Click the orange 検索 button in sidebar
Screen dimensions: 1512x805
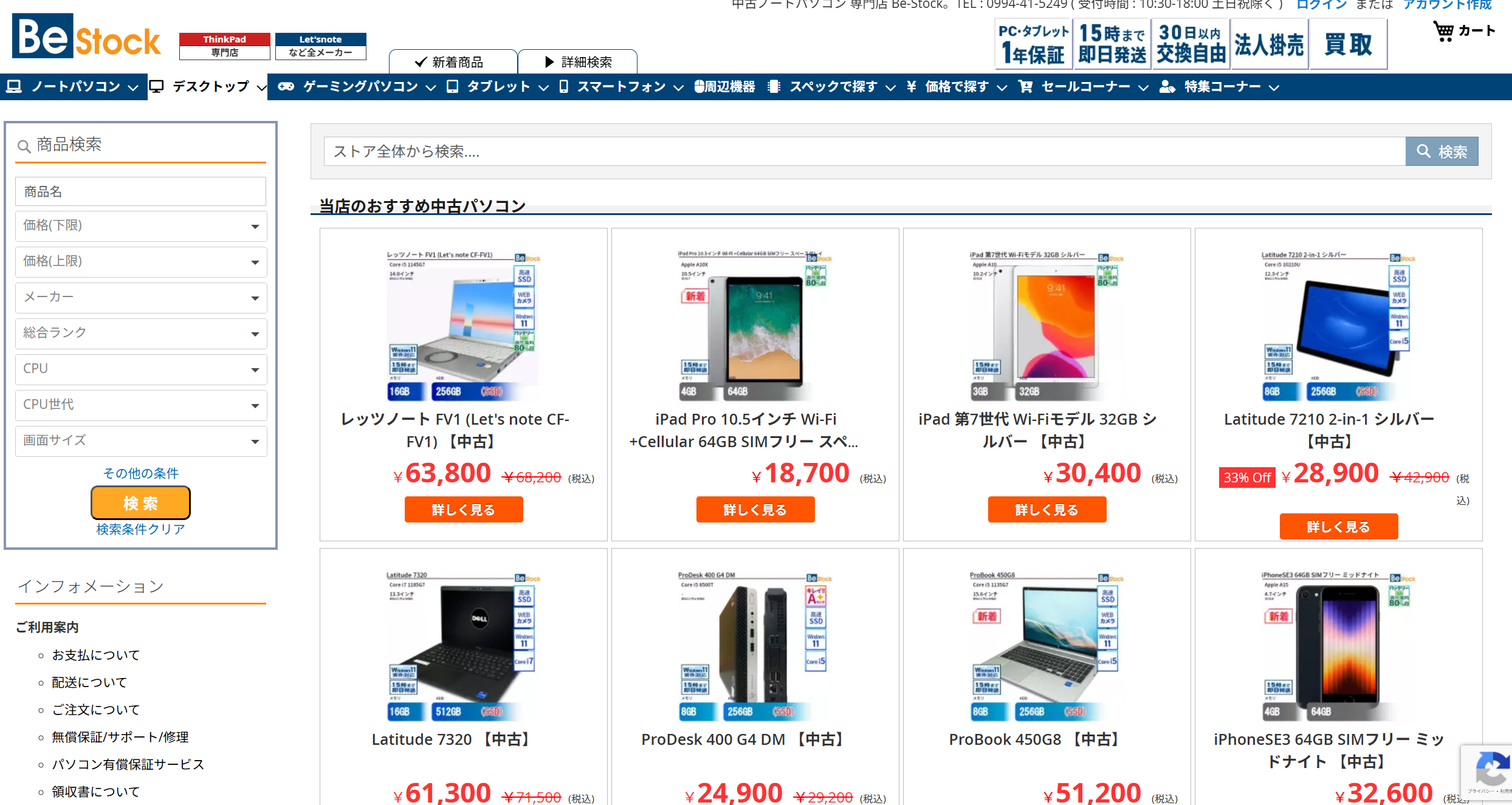tap(140, 503)
